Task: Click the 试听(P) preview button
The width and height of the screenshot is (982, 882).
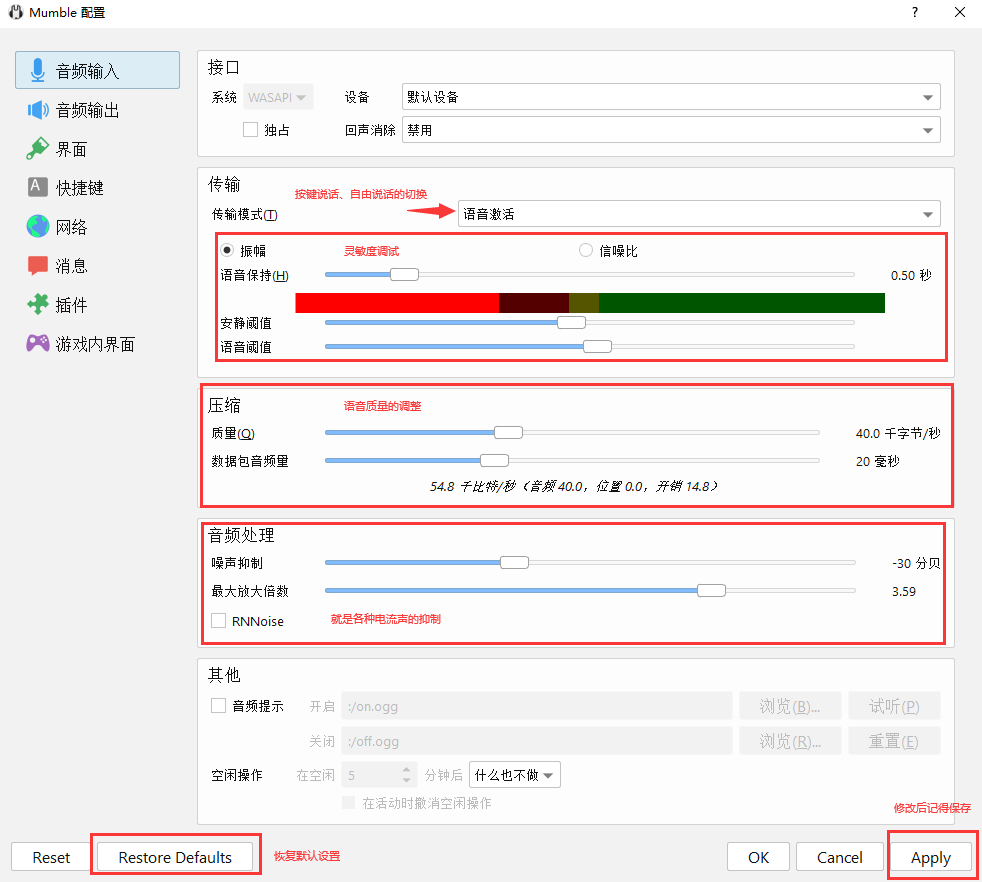Action: pos(894,706)
